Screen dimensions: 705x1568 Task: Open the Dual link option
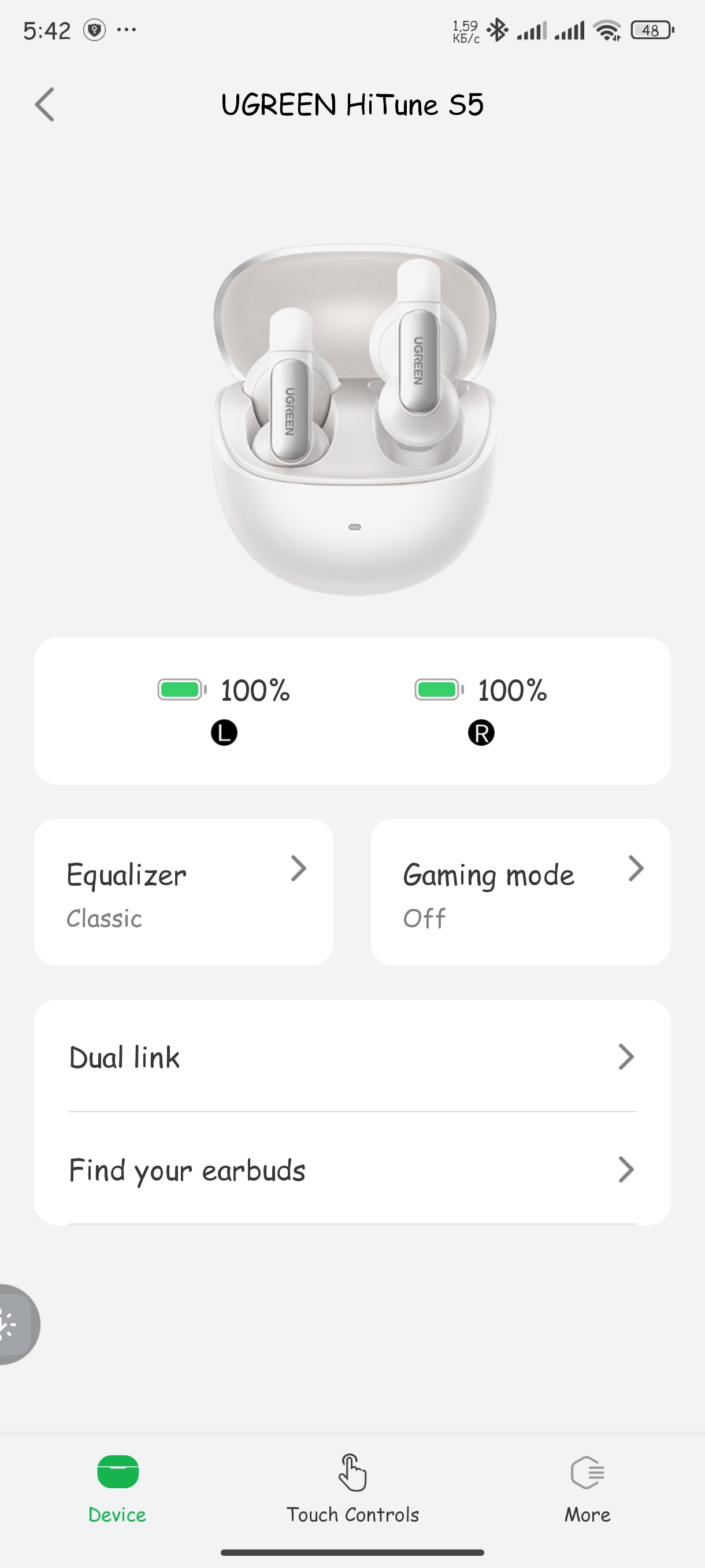(x=125, y=1057)
